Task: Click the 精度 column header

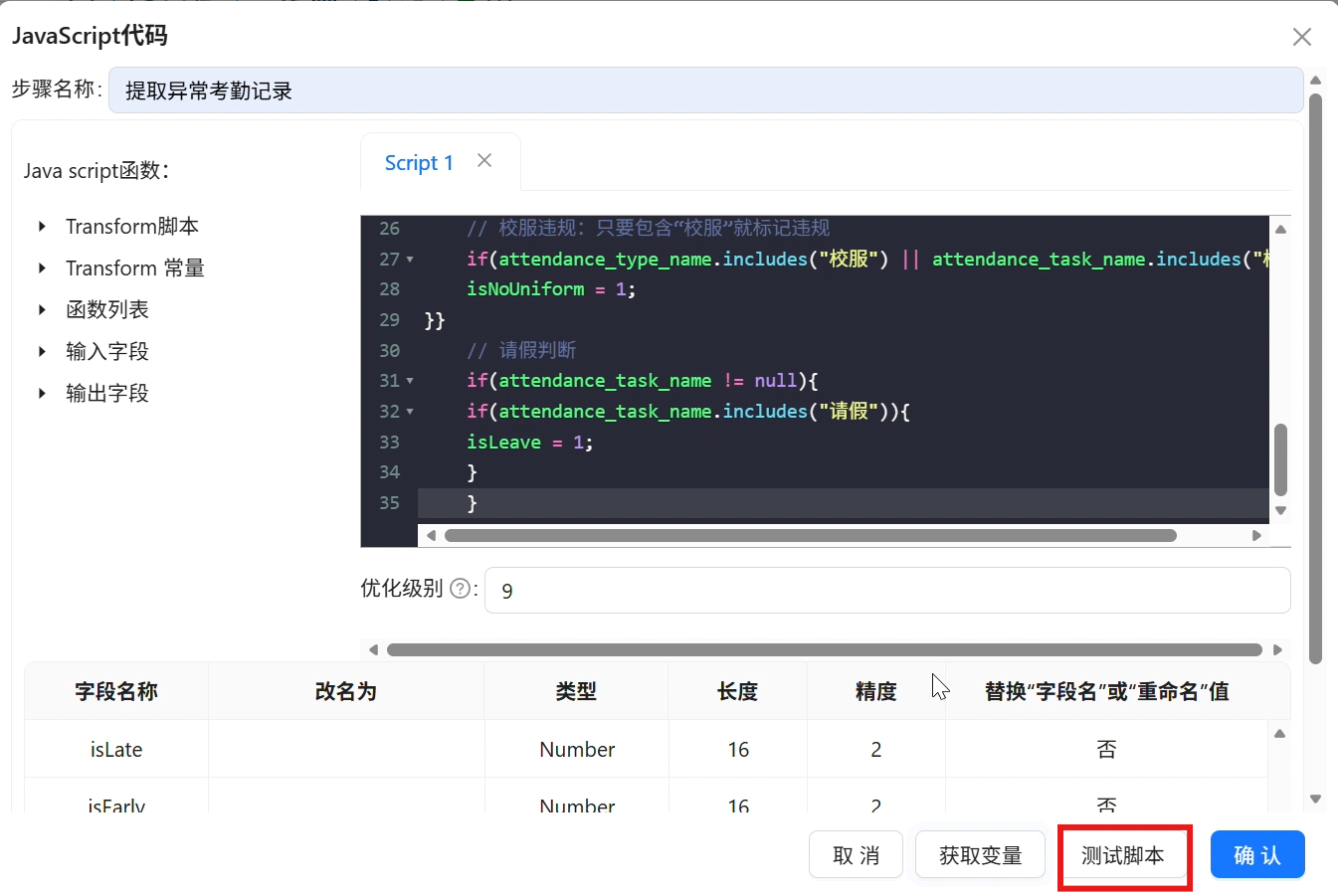Action: coord(876,691)
